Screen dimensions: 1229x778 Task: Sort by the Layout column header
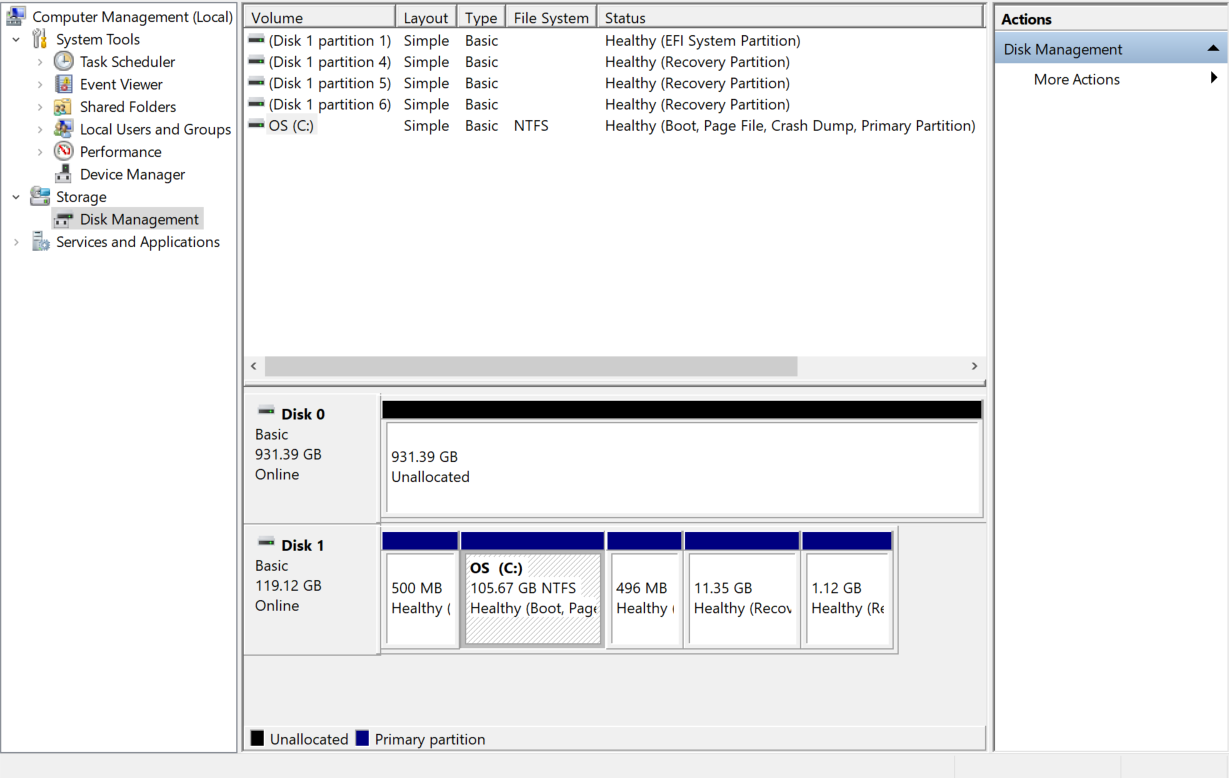point(426,17)
